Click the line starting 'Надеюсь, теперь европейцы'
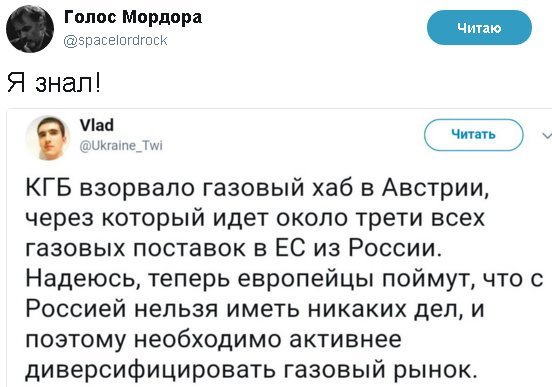The height and width of the screenshot is (387, 552). tap(284, 279)
